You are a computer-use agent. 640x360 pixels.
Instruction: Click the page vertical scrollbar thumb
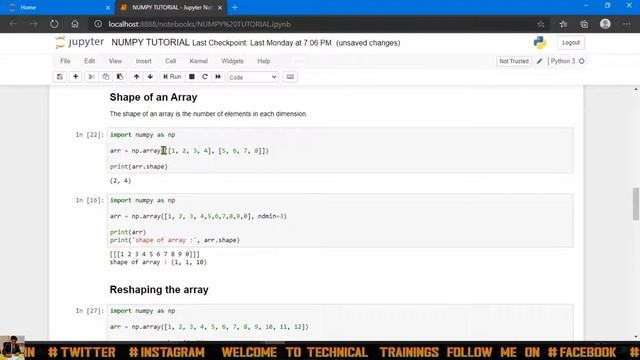click(636, 204)
